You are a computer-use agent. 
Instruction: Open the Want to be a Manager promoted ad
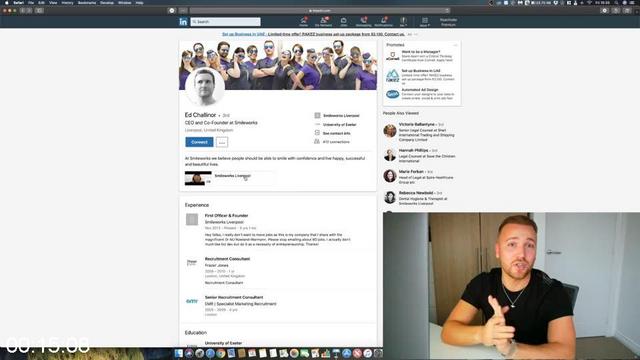pyautogui.click(x=420, y=56)
